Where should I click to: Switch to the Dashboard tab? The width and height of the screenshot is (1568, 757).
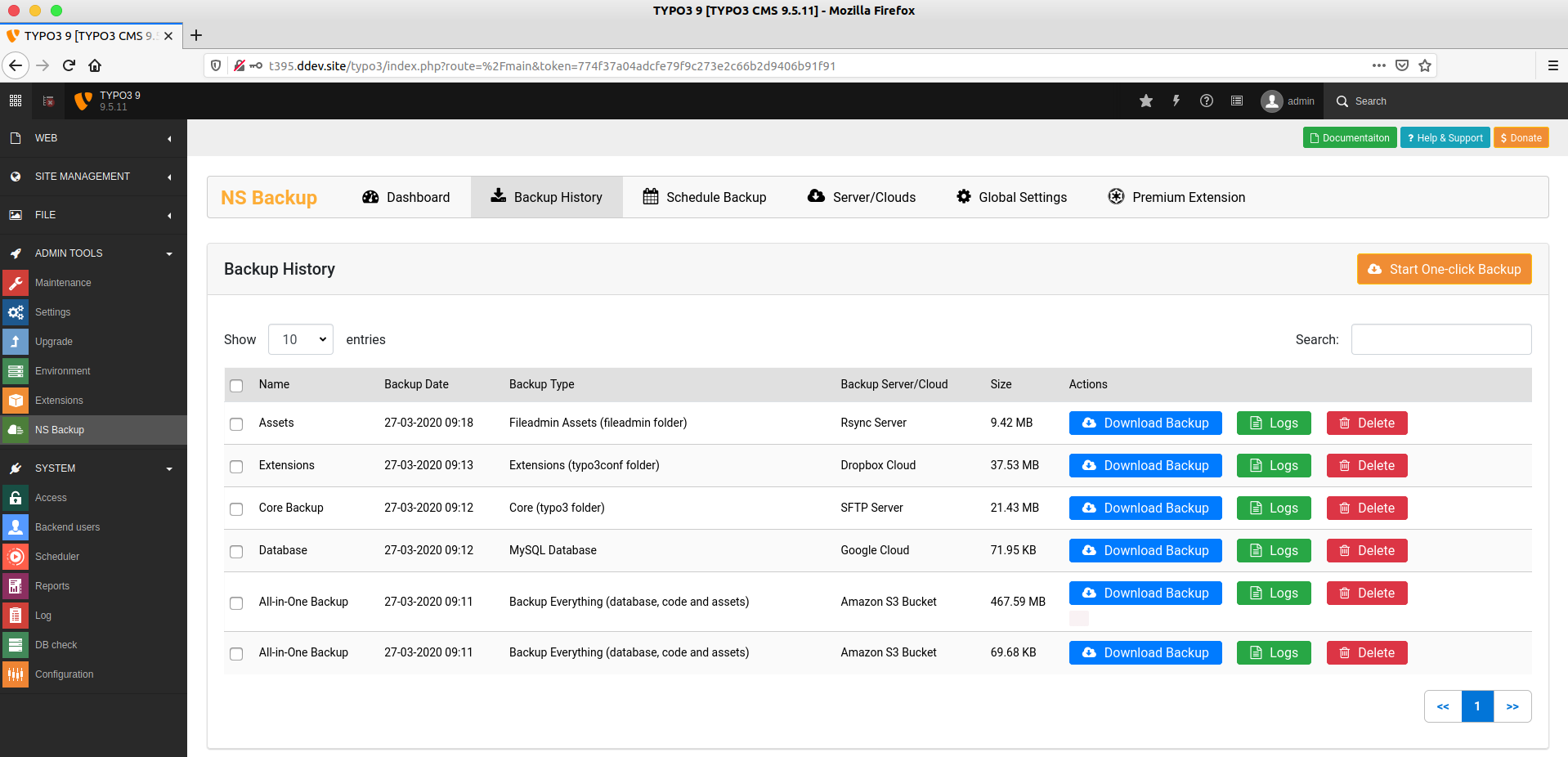pyautogui.click(x=406, y=197)
